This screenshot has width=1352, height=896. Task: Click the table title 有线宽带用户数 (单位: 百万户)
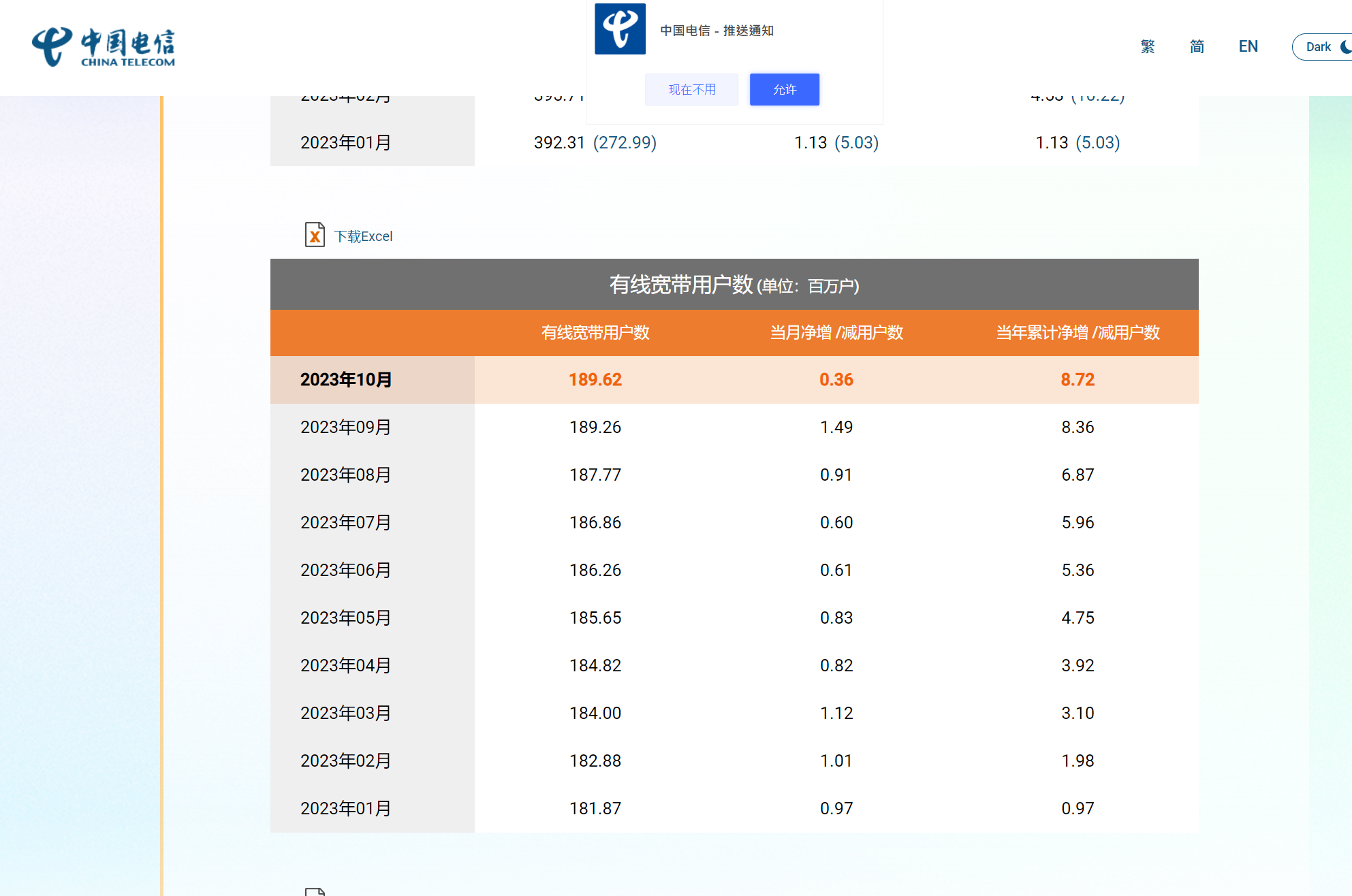tap(734, 285)
